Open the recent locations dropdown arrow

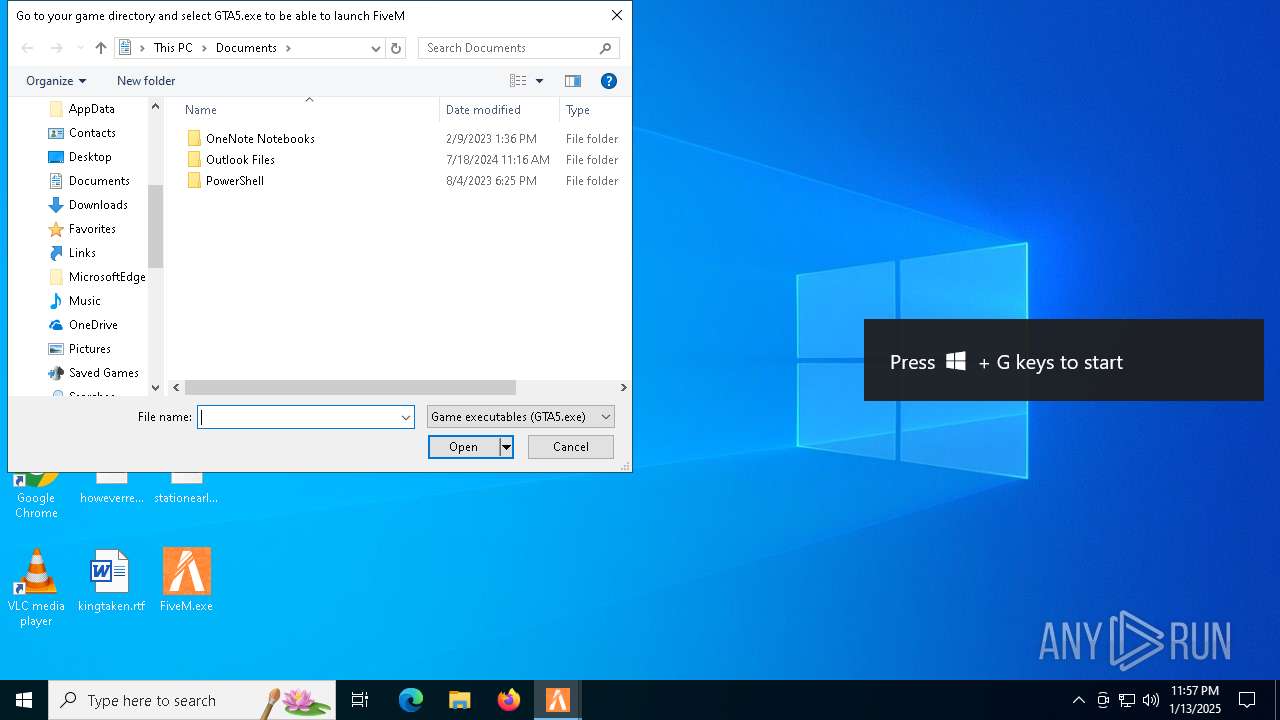pyautogui.click(x=80, y=48)
